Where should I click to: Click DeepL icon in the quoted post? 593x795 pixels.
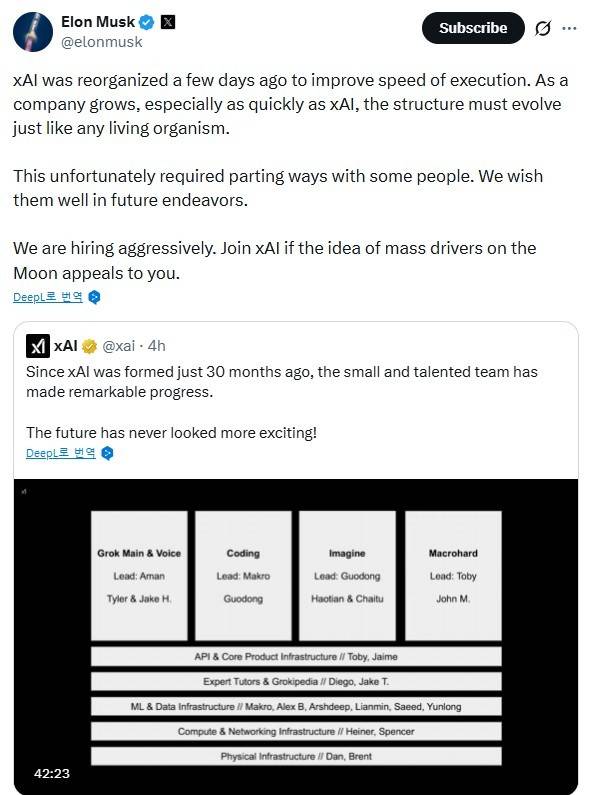pos(107,453)
